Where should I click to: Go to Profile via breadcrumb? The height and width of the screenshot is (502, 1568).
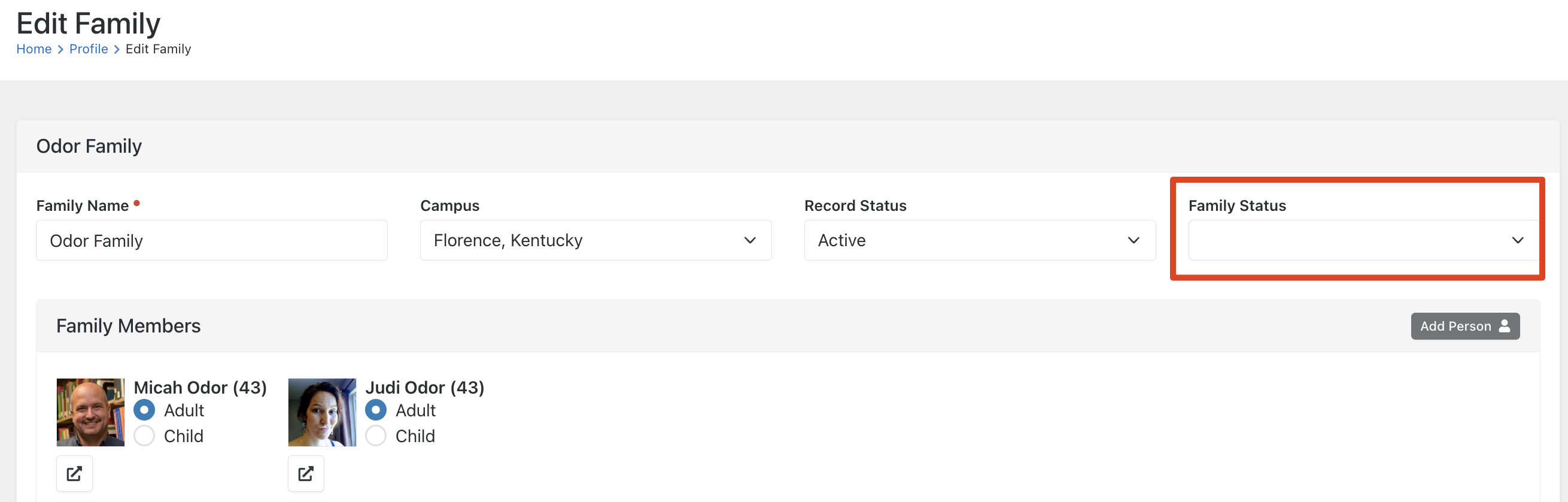(x=88, y=49)
